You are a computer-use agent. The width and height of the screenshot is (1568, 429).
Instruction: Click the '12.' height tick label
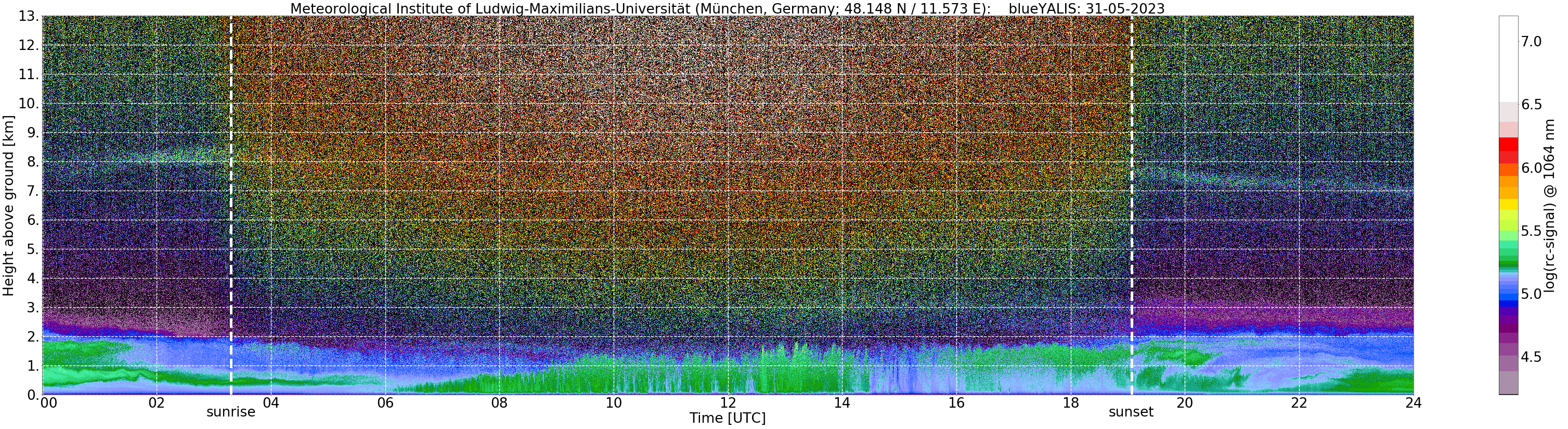[x=29, y=46]
